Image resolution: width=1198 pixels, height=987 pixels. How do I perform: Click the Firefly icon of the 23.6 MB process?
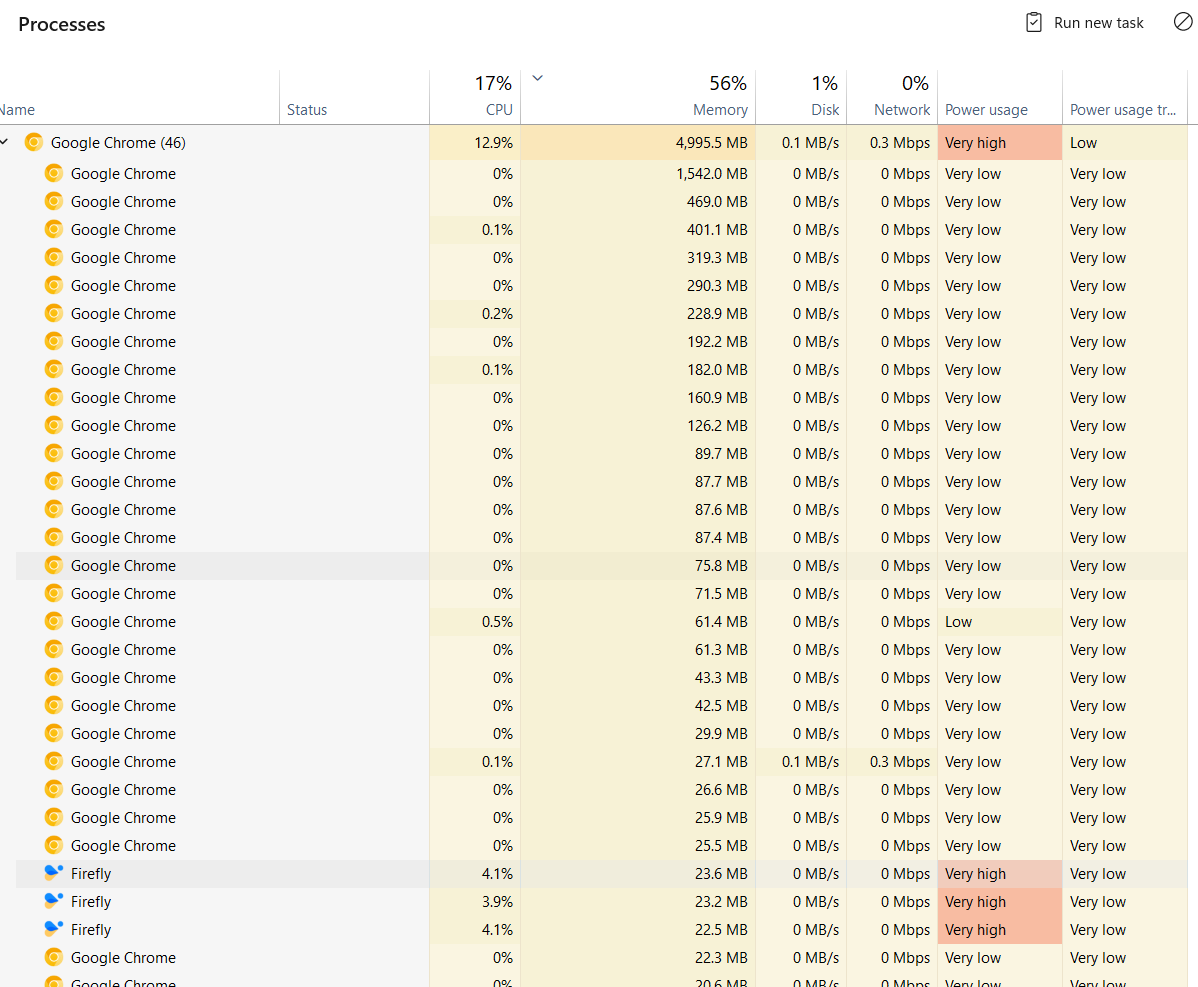(x=55, y=873)
